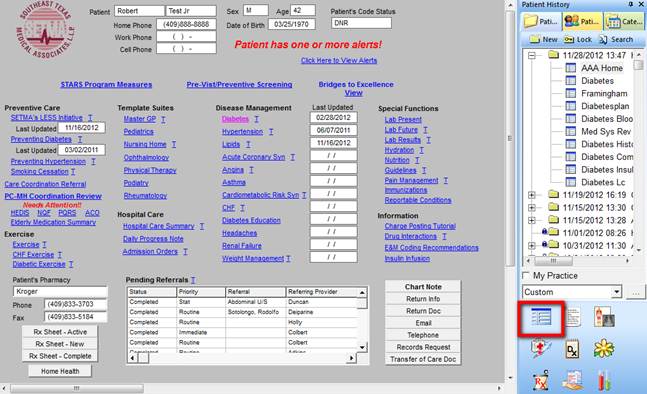
Task: Click the medical first-aid bag icon
Action: click(x=541, y=349)
